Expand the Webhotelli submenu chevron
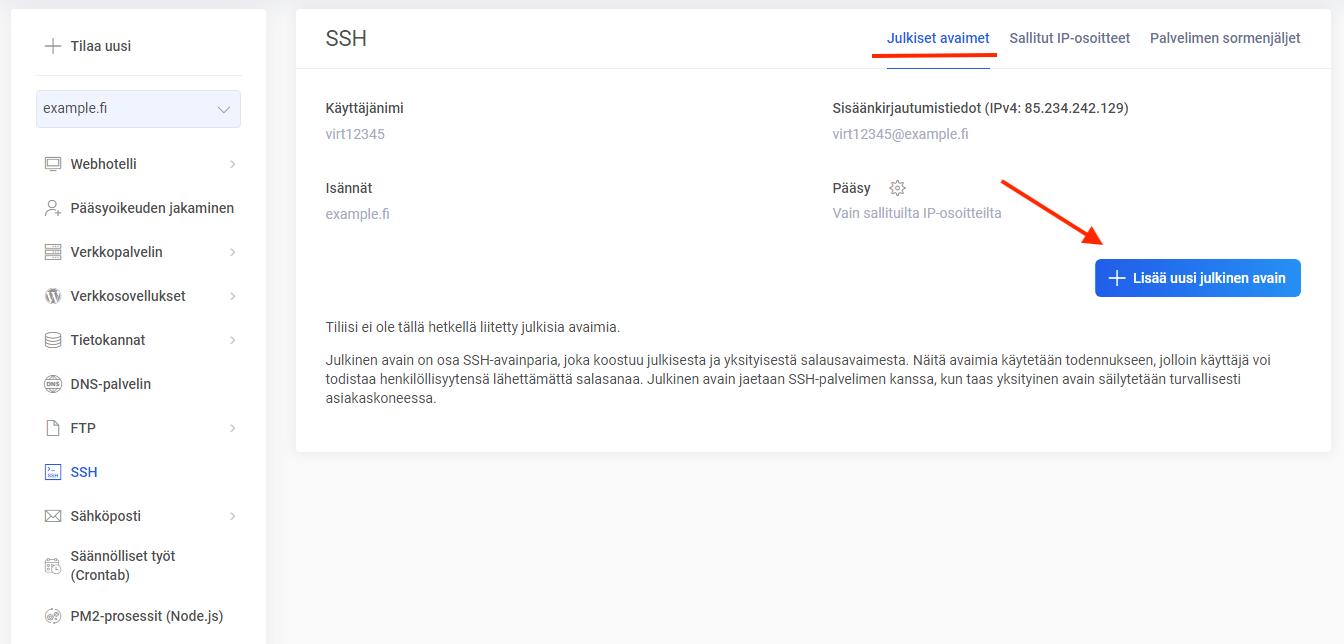The height and width of the screenshot is (644, 1344). (232, 164)
